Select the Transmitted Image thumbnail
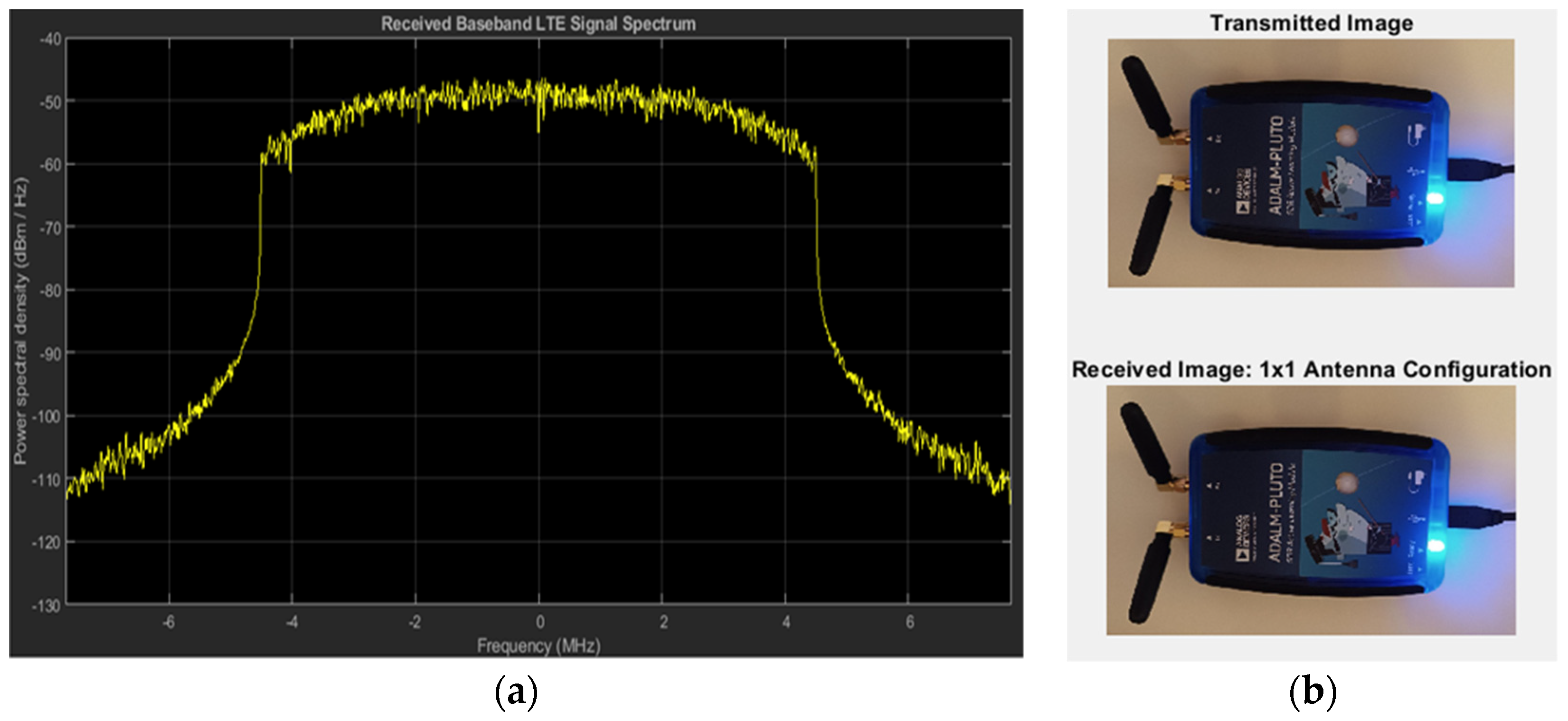The image size is (1568, 721). pos(1311,163)
